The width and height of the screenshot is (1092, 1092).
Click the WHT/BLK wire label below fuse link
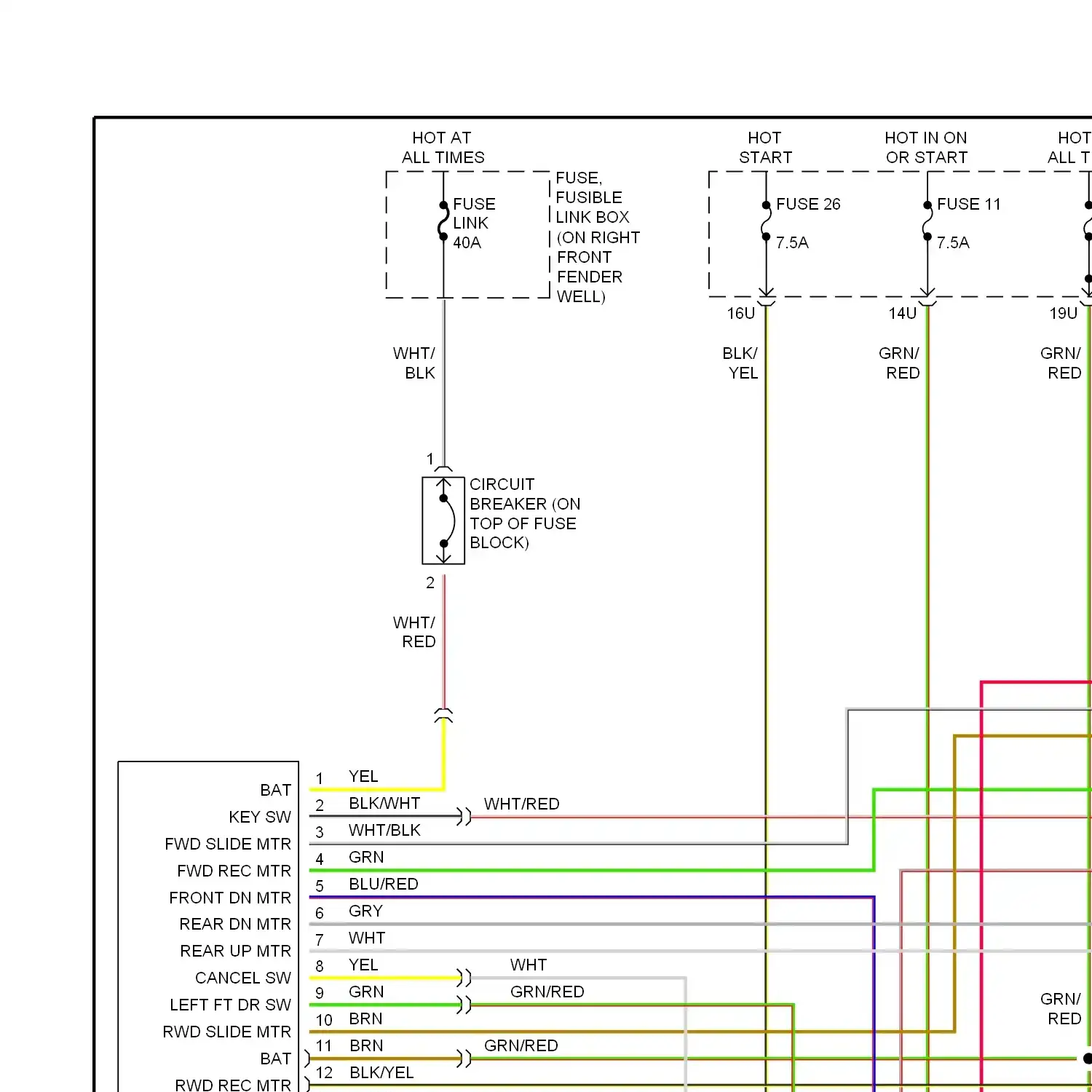pos(414,363)
